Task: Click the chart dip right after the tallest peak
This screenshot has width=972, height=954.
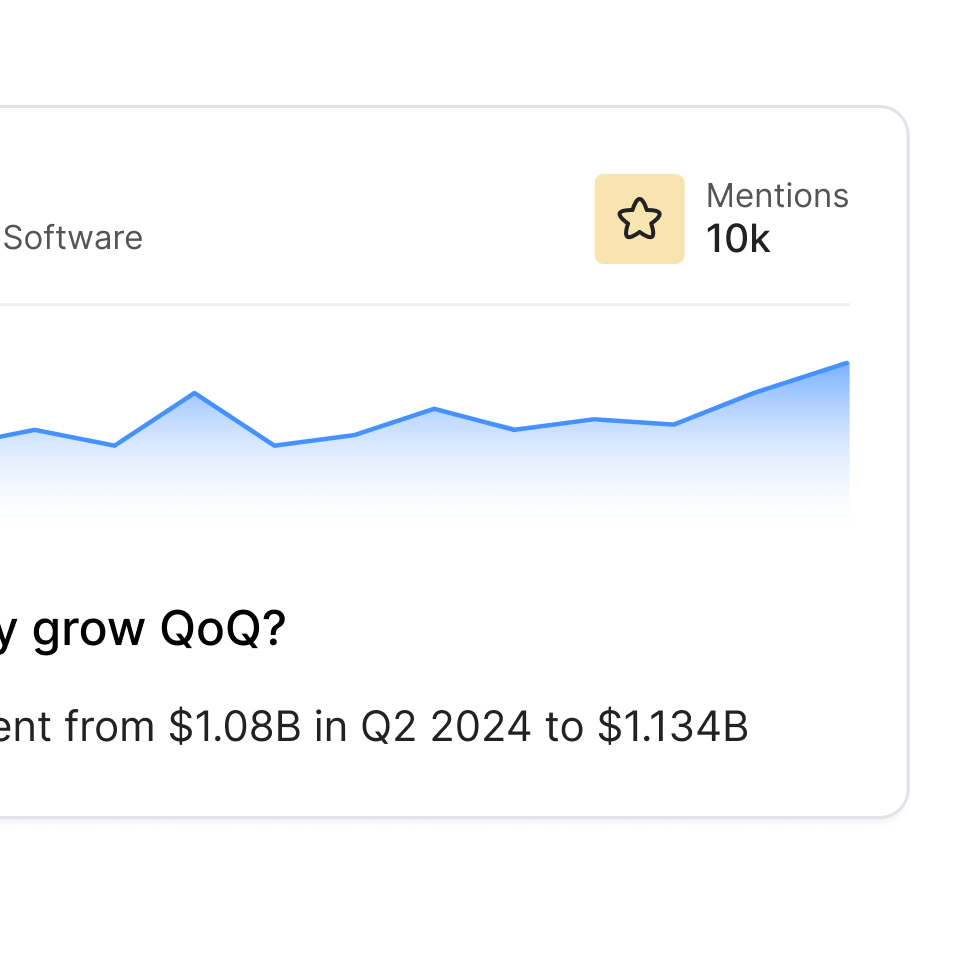Action: click(275, 445)
